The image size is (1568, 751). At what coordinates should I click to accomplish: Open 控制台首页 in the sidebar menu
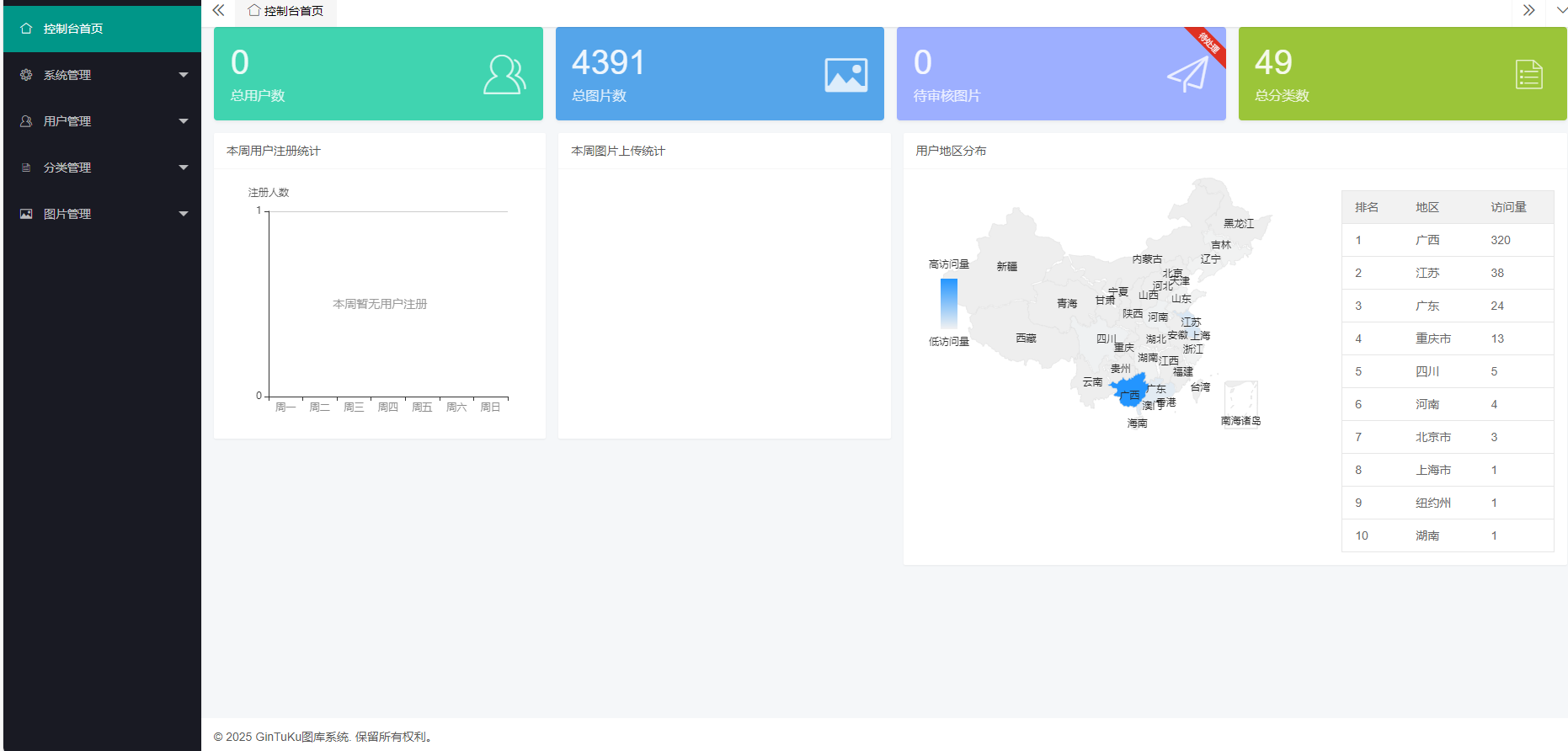coord(102,29)
